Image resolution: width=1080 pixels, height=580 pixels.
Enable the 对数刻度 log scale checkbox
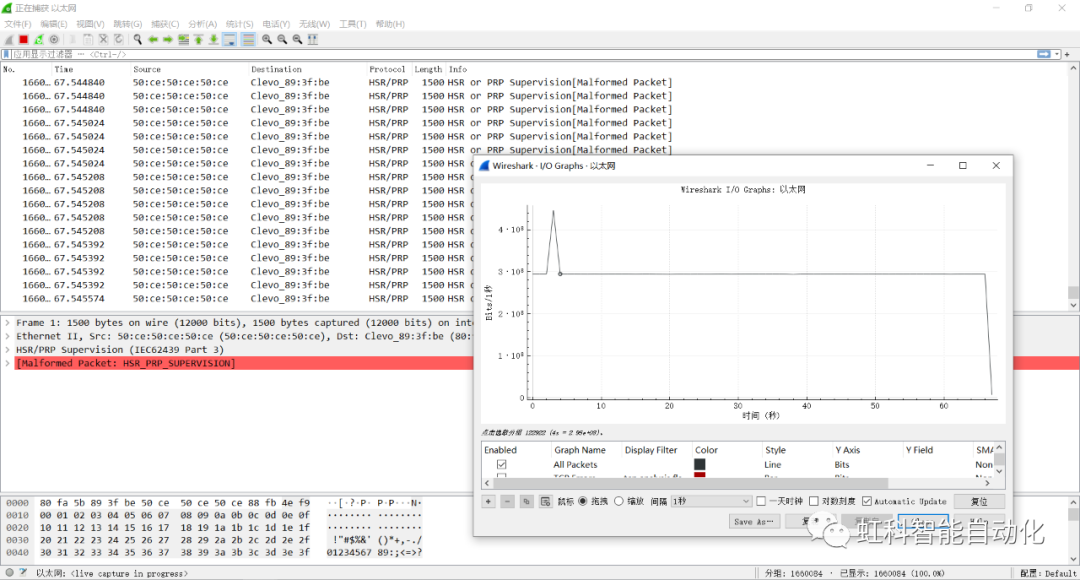coord(816,501)
